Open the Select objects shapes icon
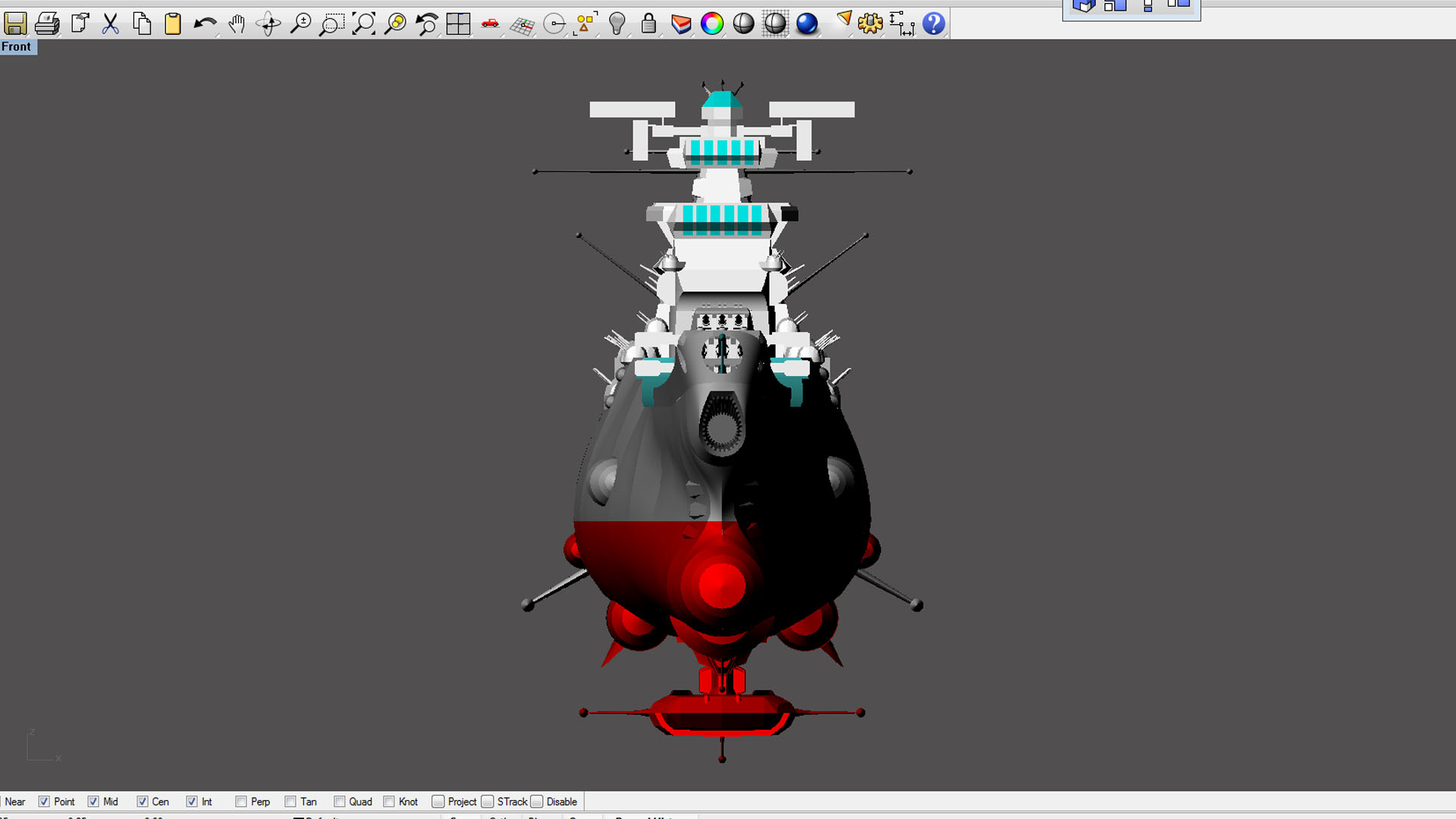 click(586, 24)
